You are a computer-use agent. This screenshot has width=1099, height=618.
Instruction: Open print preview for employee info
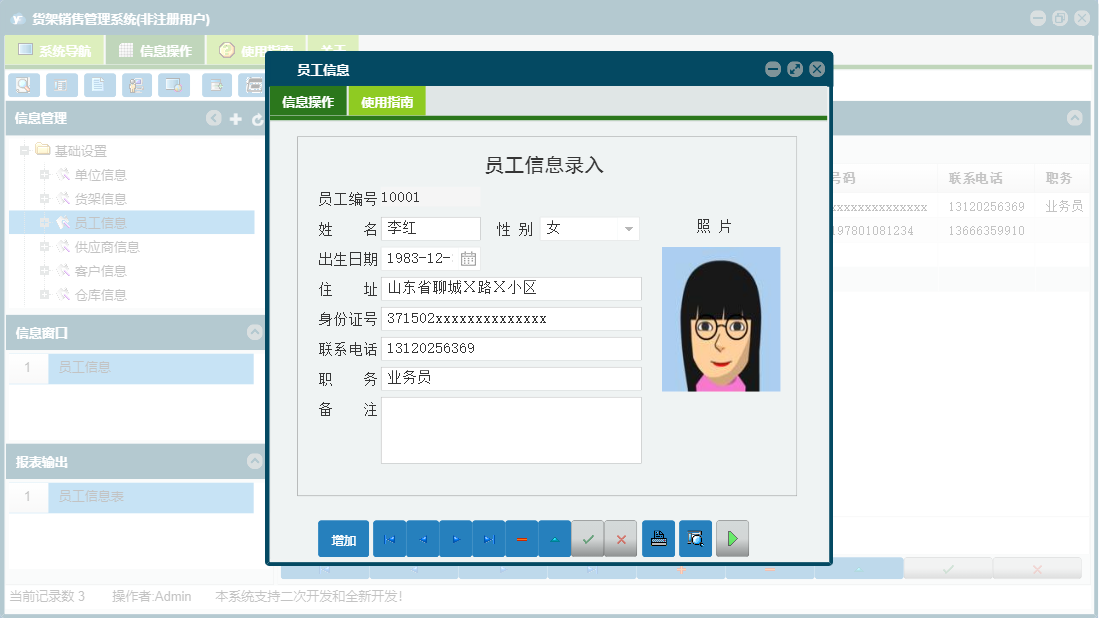pos(694,538)
